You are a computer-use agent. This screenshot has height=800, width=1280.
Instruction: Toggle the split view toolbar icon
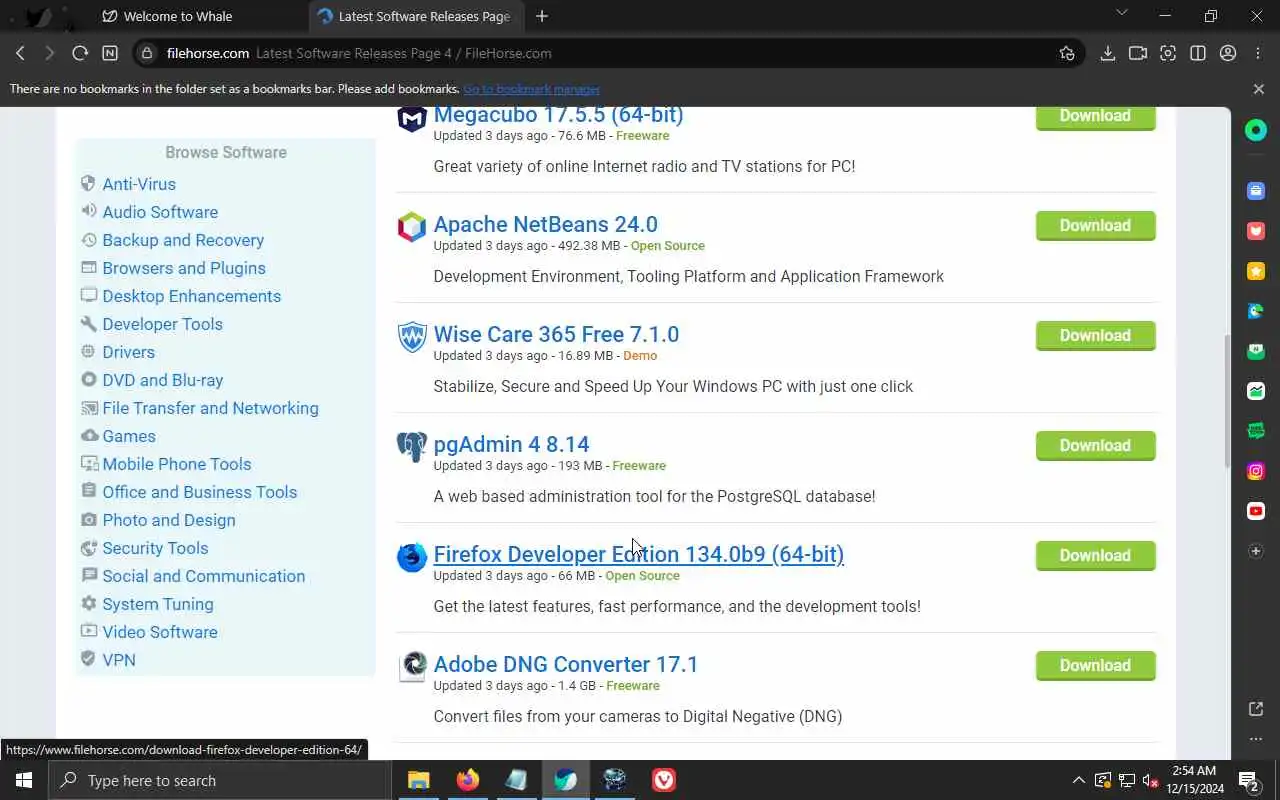(x=1197, y=53)
